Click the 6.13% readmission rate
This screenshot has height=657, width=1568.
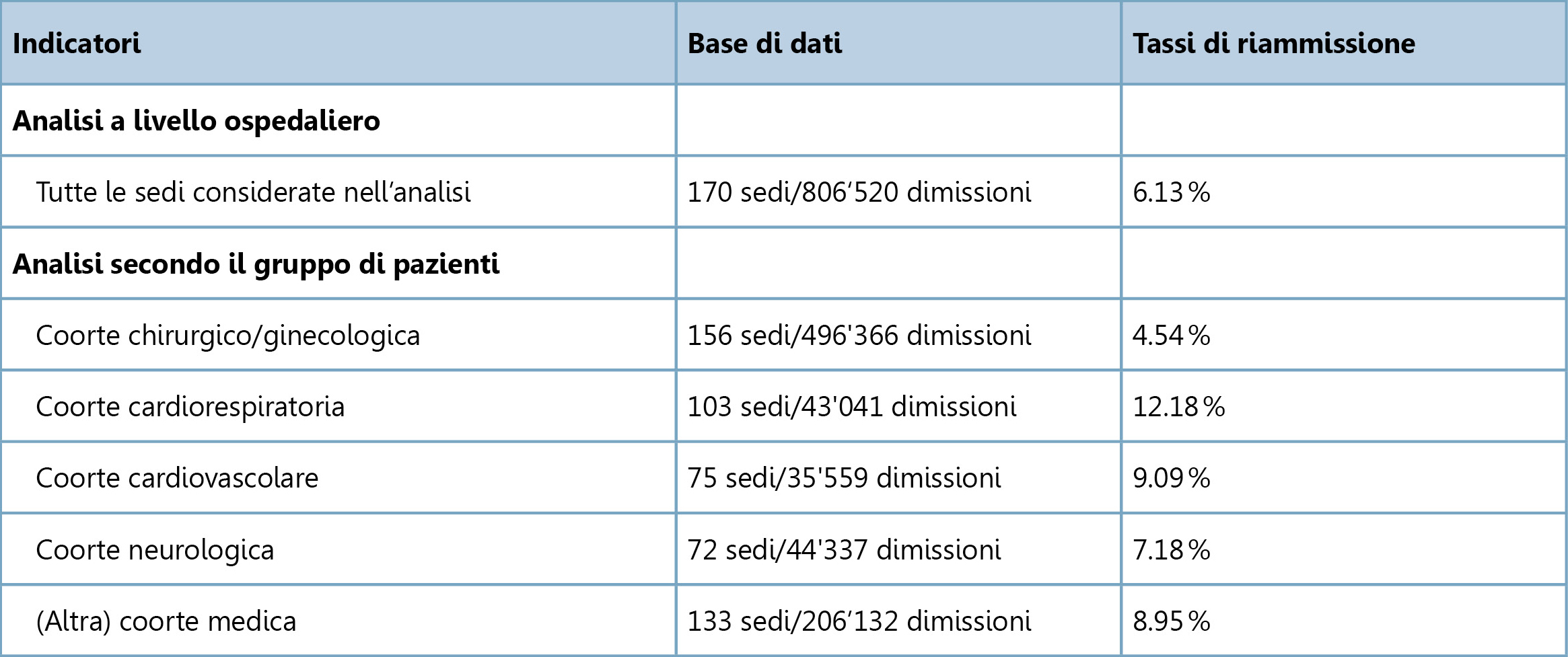(1171, 192)
